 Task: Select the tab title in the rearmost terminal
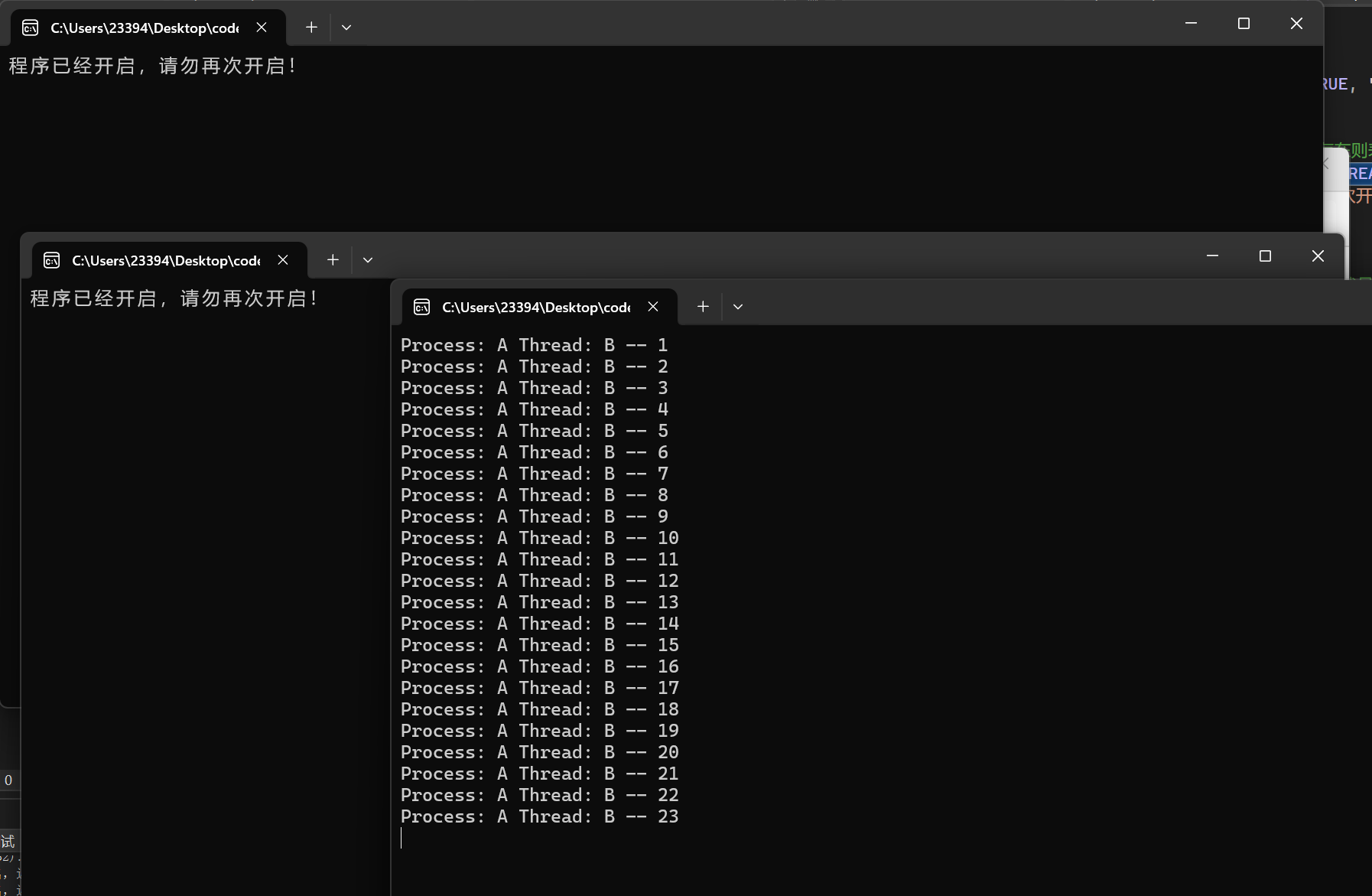145,28
